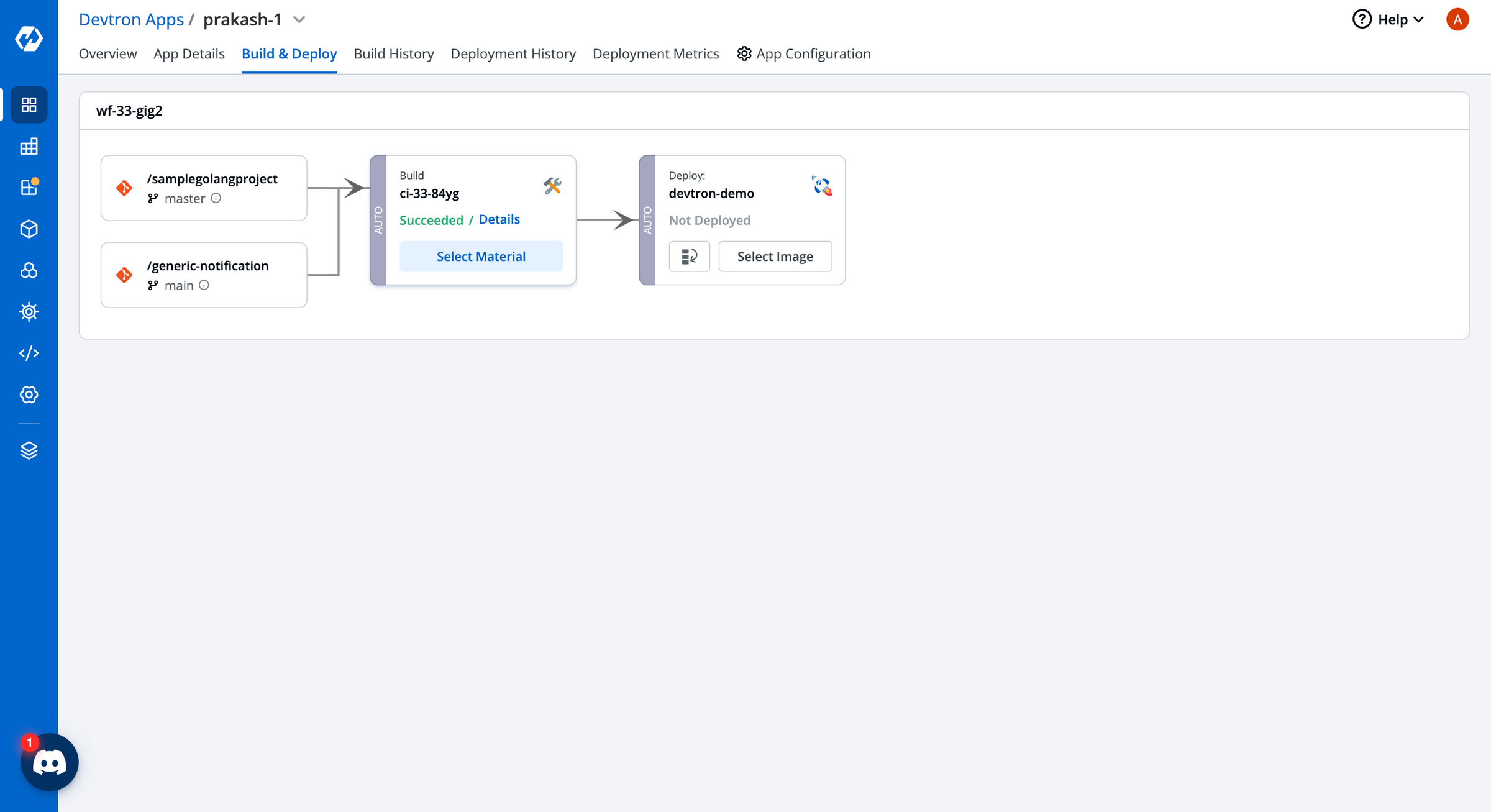1491x812 pixels.
Task: Expand the prakash-1 app dropdown
Action: (x=299, y=19)
